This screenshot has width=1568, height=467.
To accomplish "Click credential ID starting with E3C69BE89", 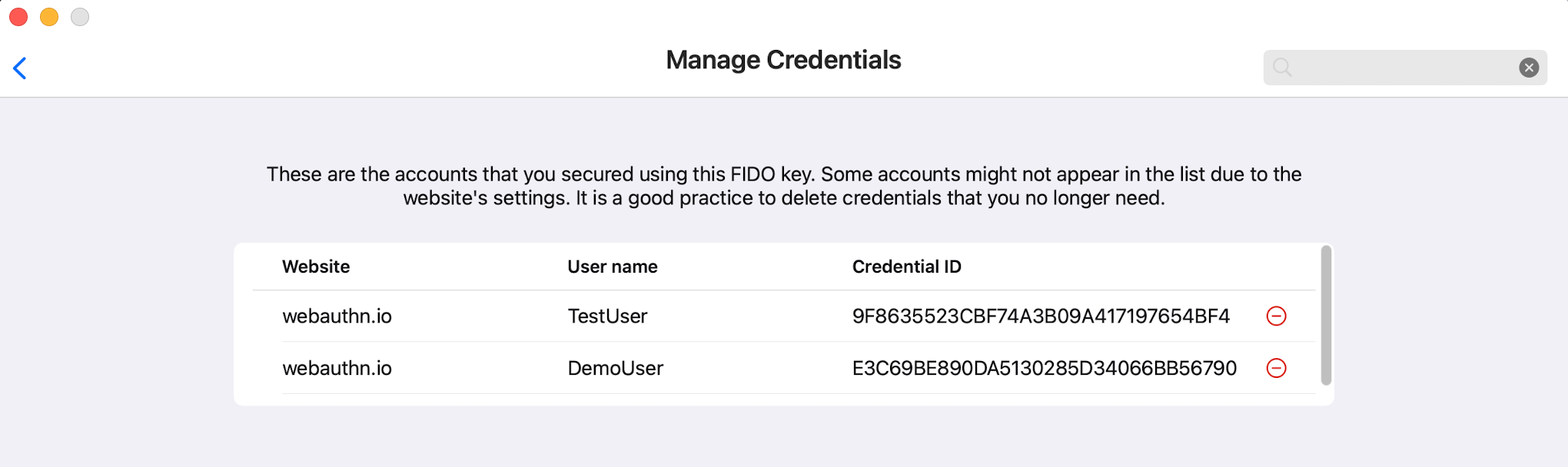I will click(x=1044, y=368).
